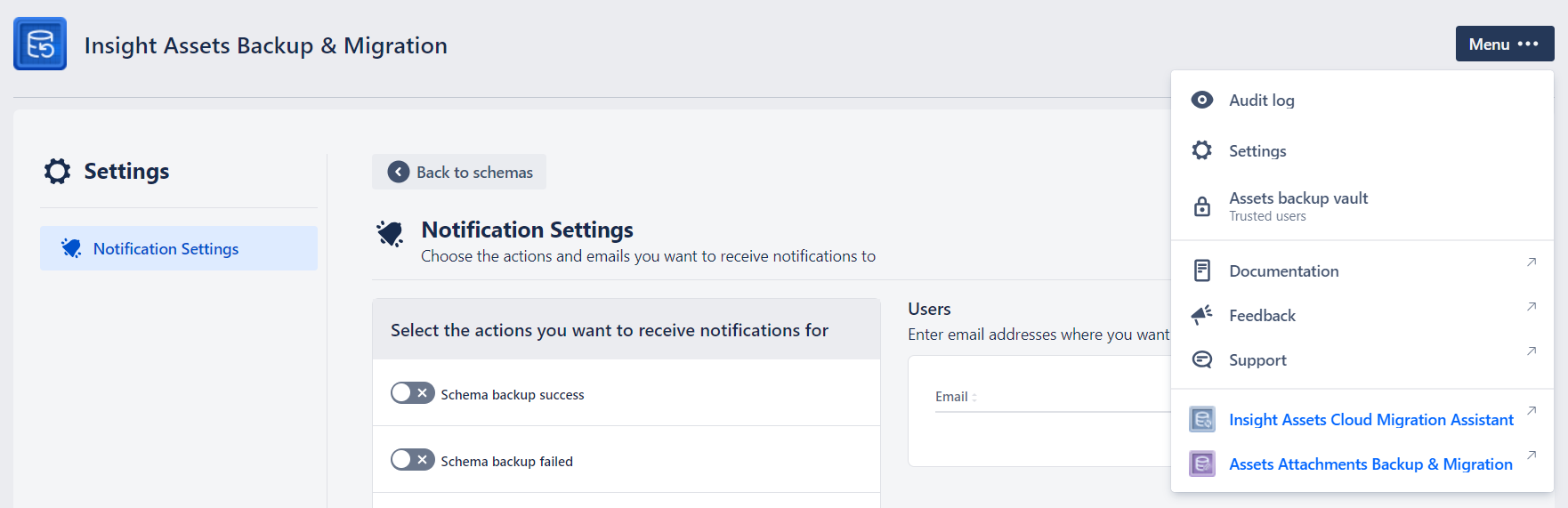This screenshot has height=508, width=1568.
Task: Select Notification Settings in the sidebar
Action: click(179, 248)
